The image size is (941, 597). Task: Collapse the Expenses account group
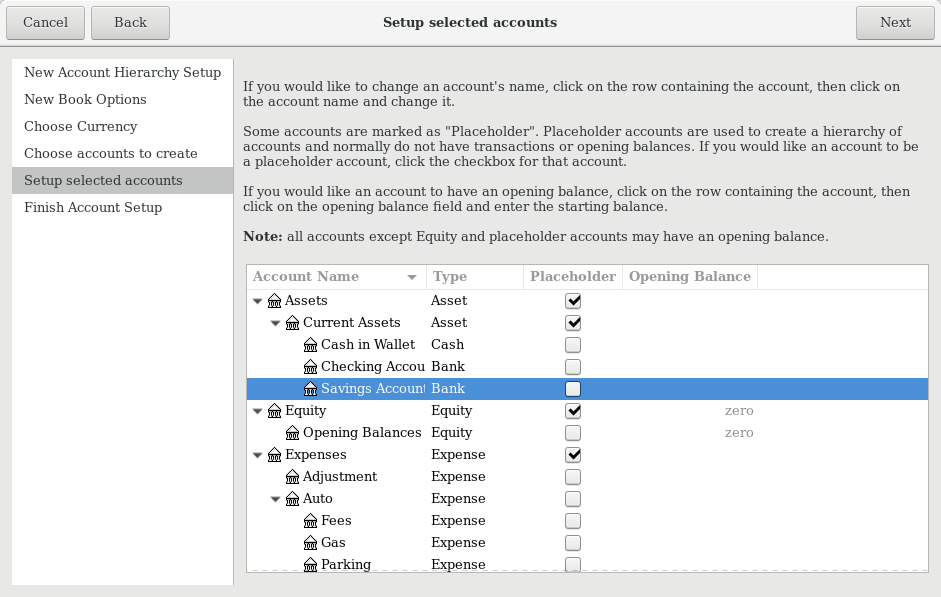point(258,455)
